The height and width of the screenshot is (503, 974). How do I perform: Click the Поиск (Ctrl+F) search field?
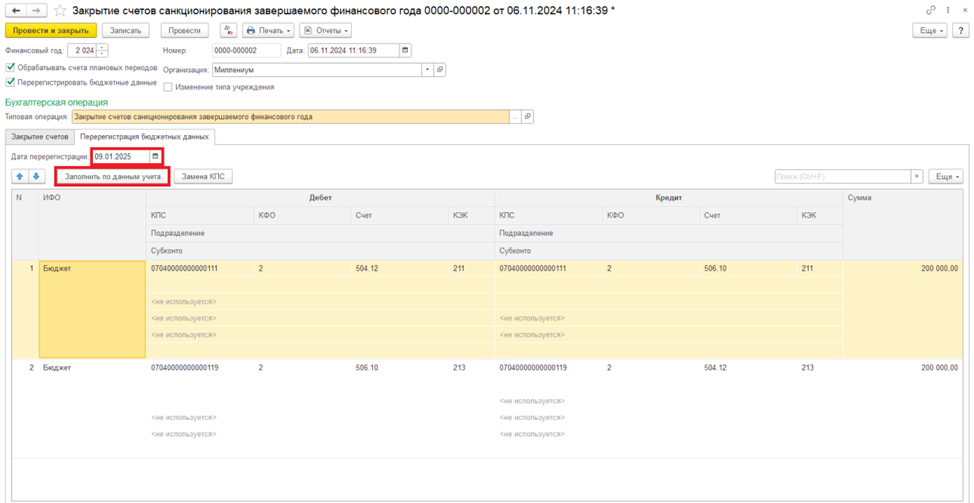click(843, 177)
